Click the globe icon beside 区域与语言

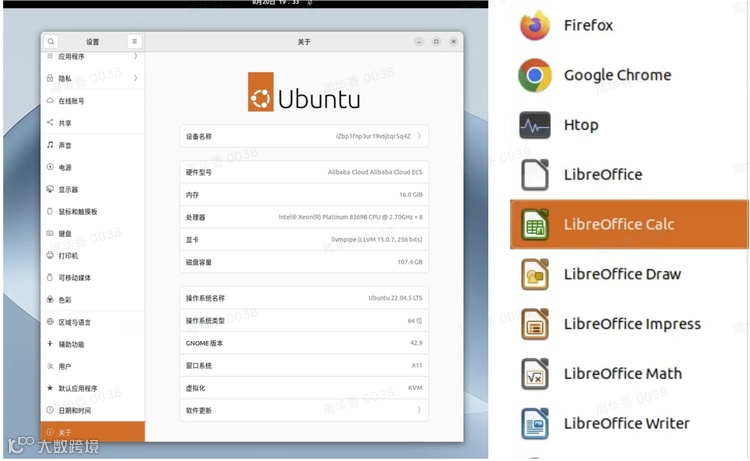coord(50,322)
